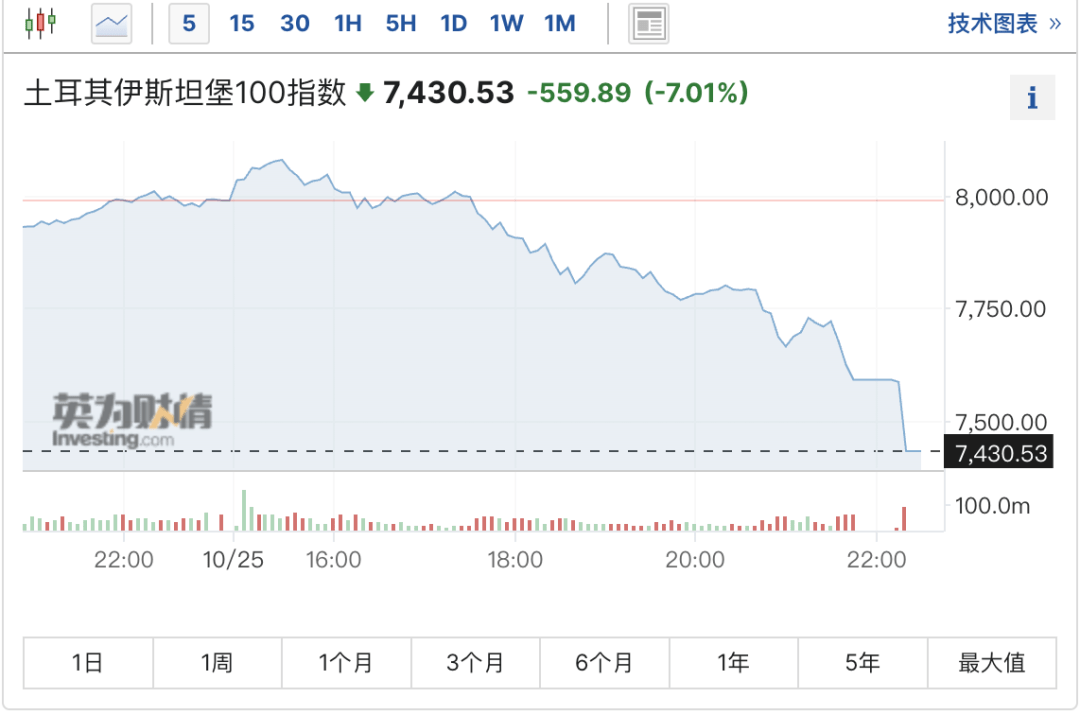
Task: Open the 技术图表 technical chart link
Action: coord(1004,23)
